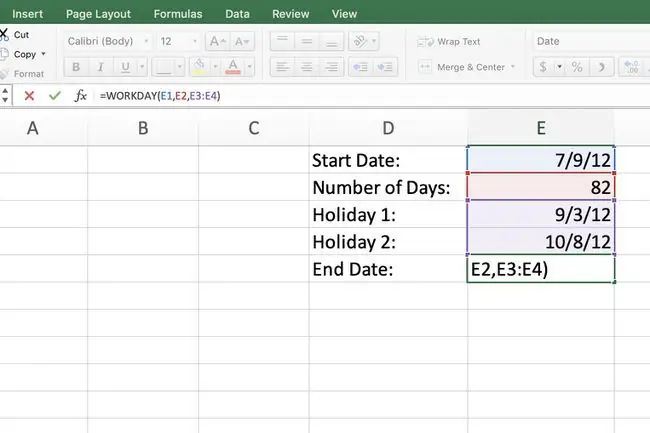Open the underline style dropdown arrow
The width and height of the screenshot is (650, 433).
click(x=142, y=67)
